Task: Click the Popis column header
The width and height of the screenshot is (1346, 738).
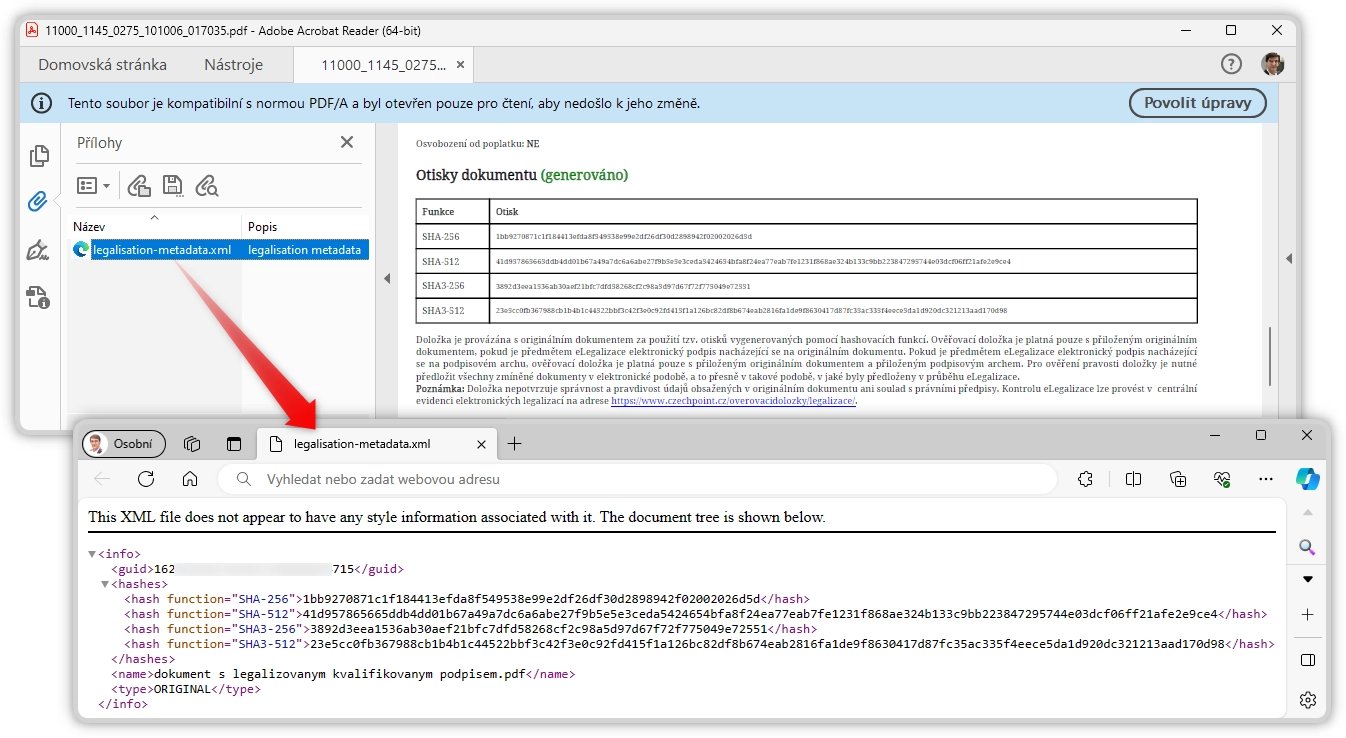Action: (x=305, y=227)
